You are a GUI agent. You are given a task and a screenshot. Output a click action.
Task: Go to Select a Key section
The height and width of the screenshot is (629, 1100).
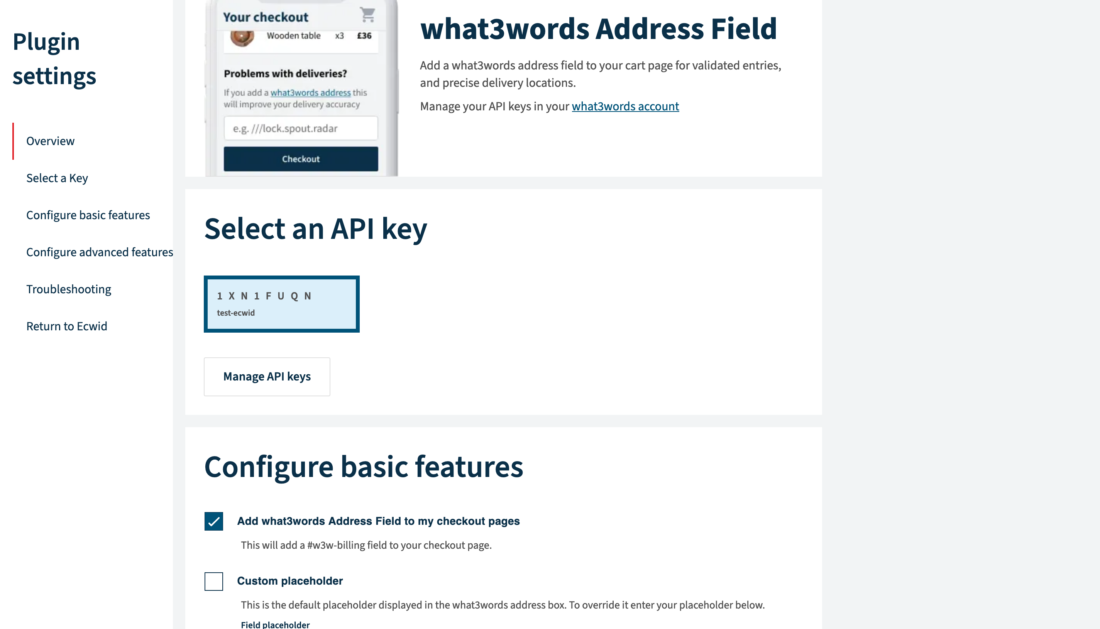click(x=57, y=178)
